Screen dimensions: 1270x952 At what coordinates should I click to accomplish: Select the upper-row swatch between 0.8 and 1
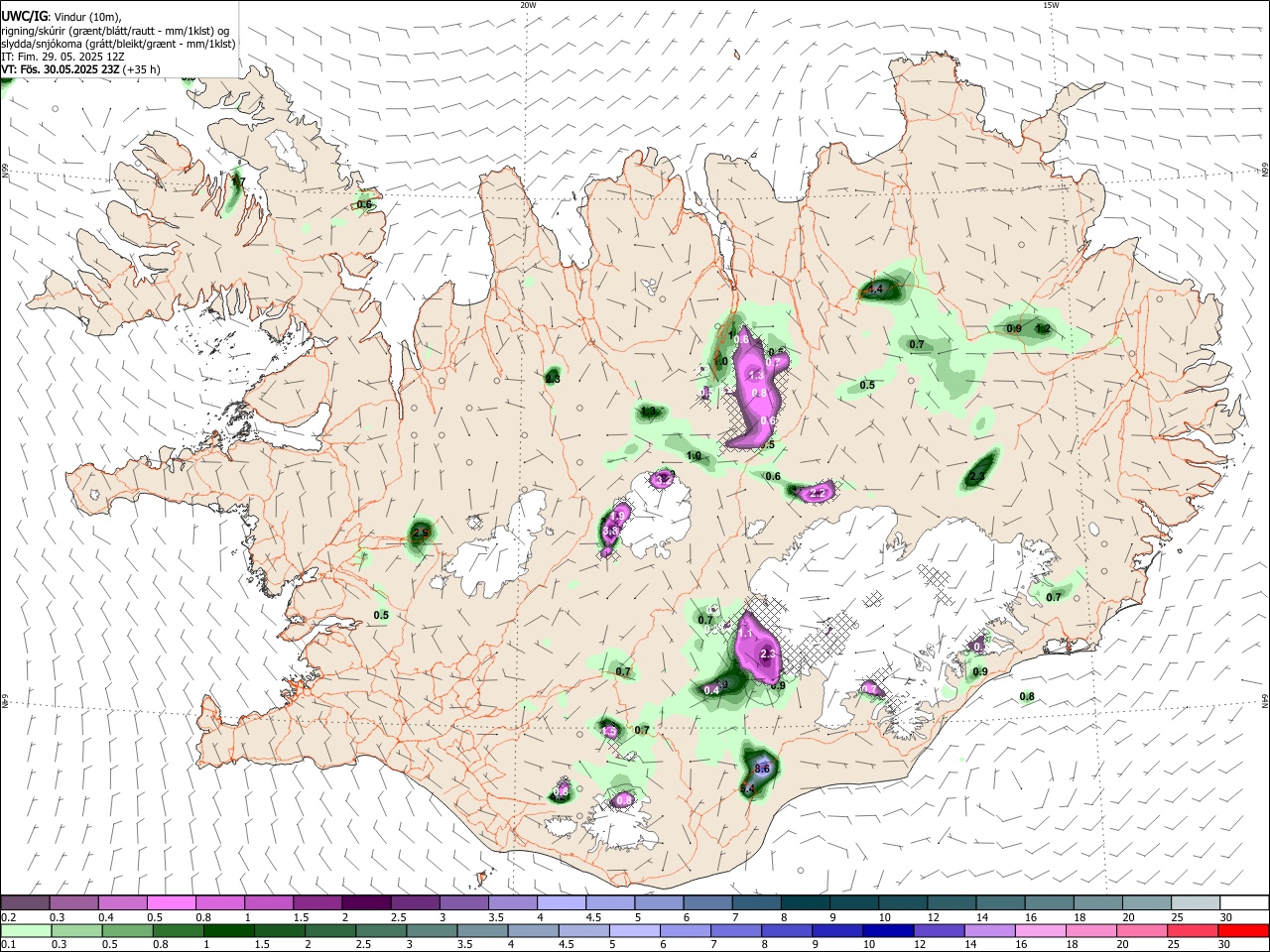pyautogui.click(x=220, y=902)
